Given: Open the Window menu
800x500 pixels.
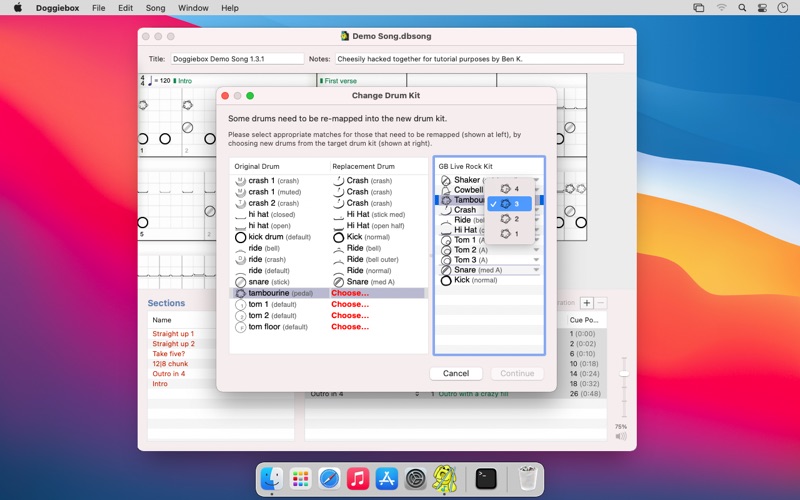Looking at the screenshot, I should coord(193,8).
